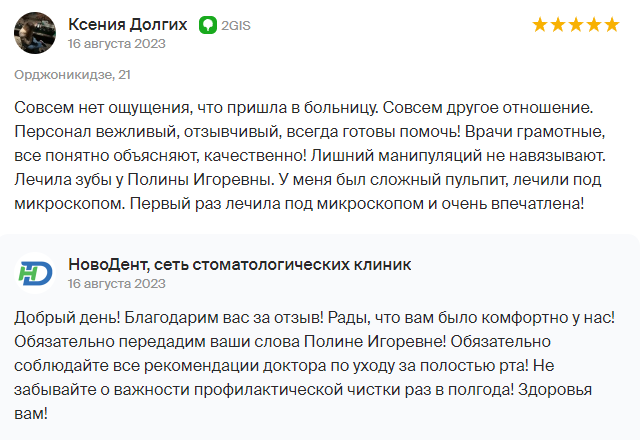Click the reviewer name Ксения Долгих
The height and width of the screenshot is (440, 643).
(x=128, y=25)
